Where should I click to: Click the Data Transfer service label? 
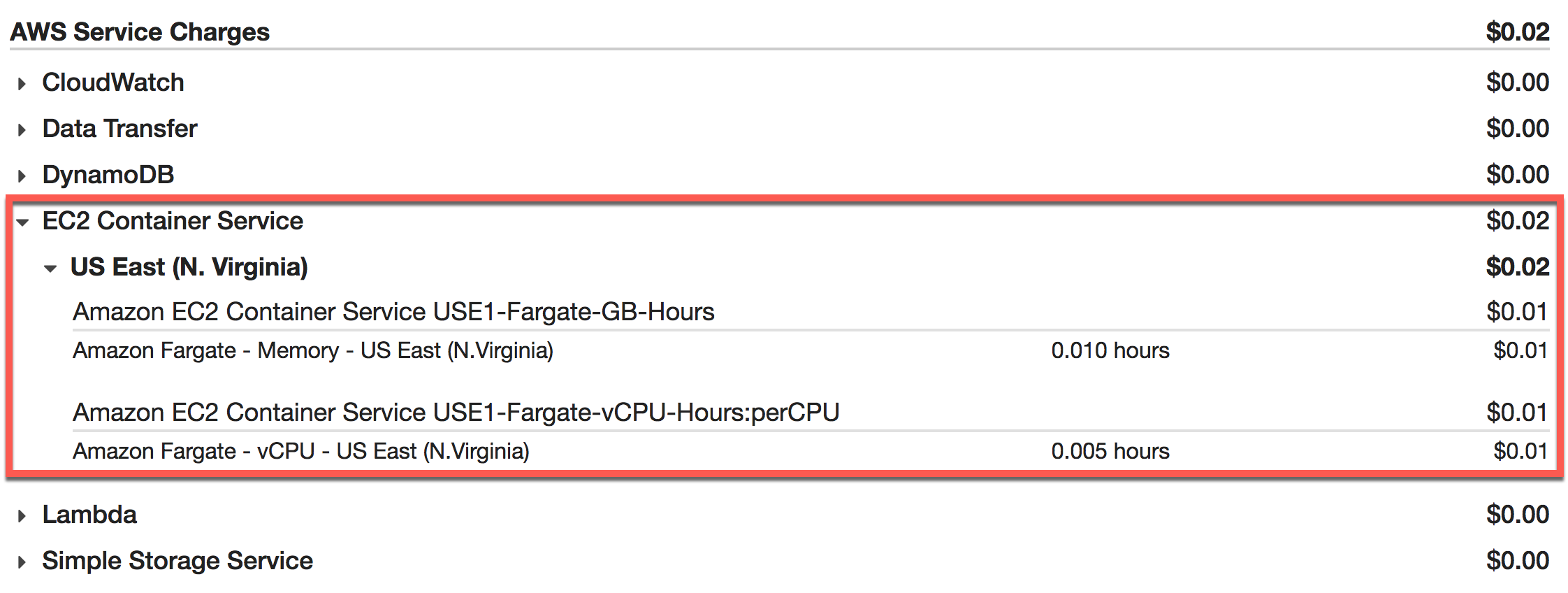pyautogui.click(x=119, y=129)
